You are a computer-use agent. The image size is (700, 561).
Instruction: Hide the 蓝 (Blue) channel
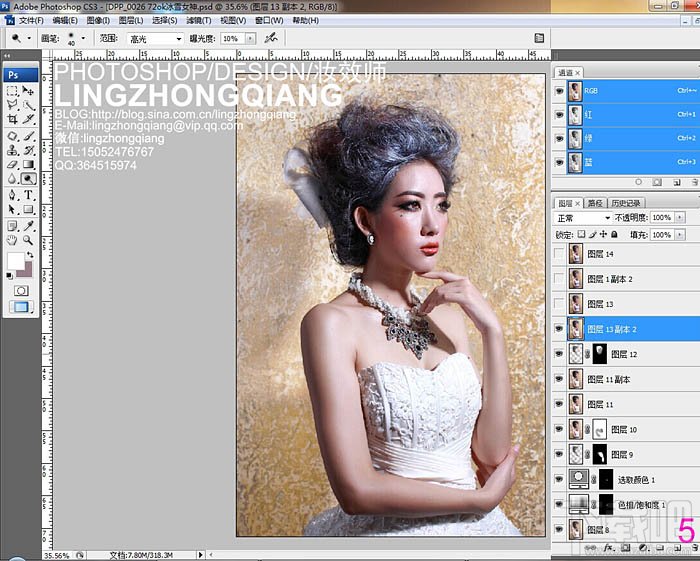point(559,162)
